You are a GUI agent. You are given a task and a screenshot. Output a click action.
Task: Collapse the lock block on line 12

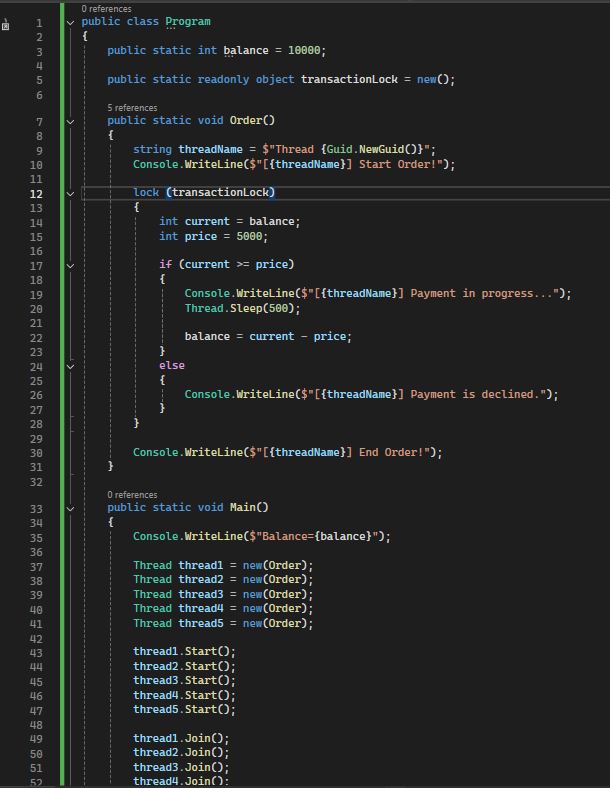tap(70, 193)
